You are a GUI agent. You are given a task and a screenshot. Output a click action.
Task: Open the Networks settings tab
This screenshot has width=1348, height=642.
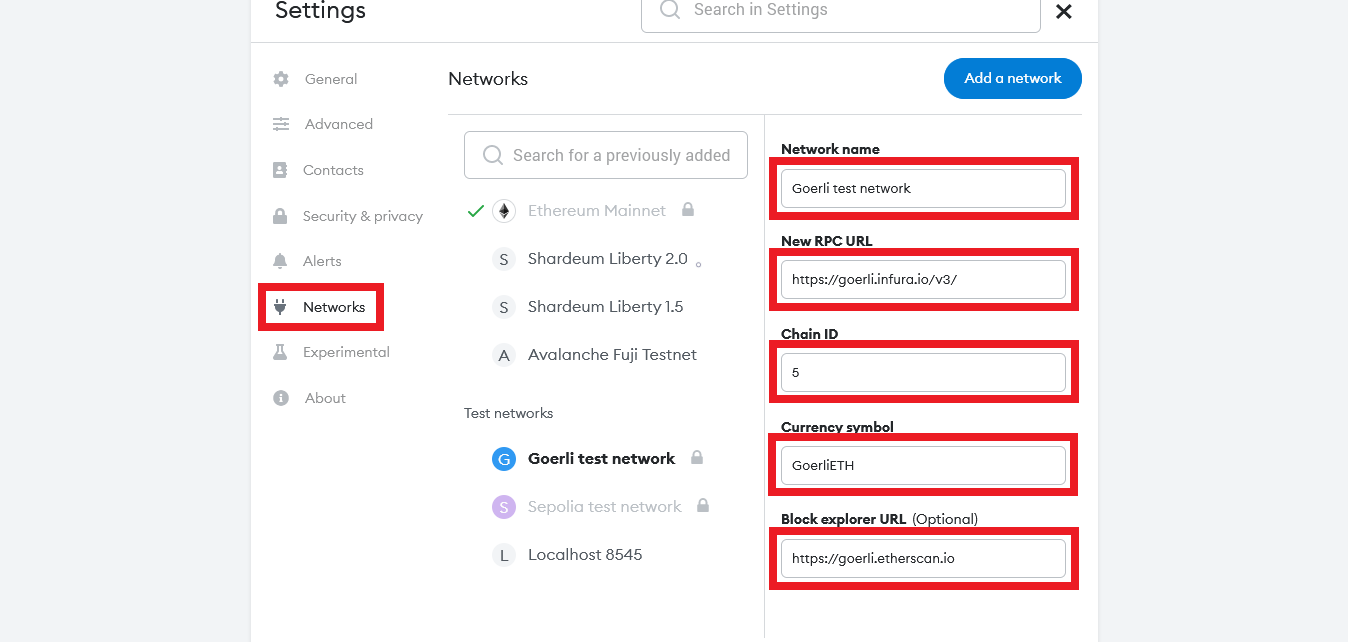tap(333, 307)
